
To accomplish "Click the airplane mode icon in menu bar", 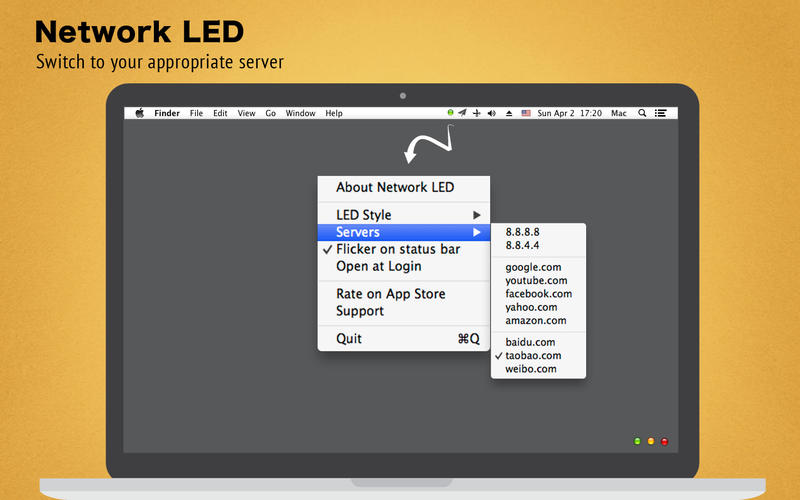I will click(x=477, y=113).
